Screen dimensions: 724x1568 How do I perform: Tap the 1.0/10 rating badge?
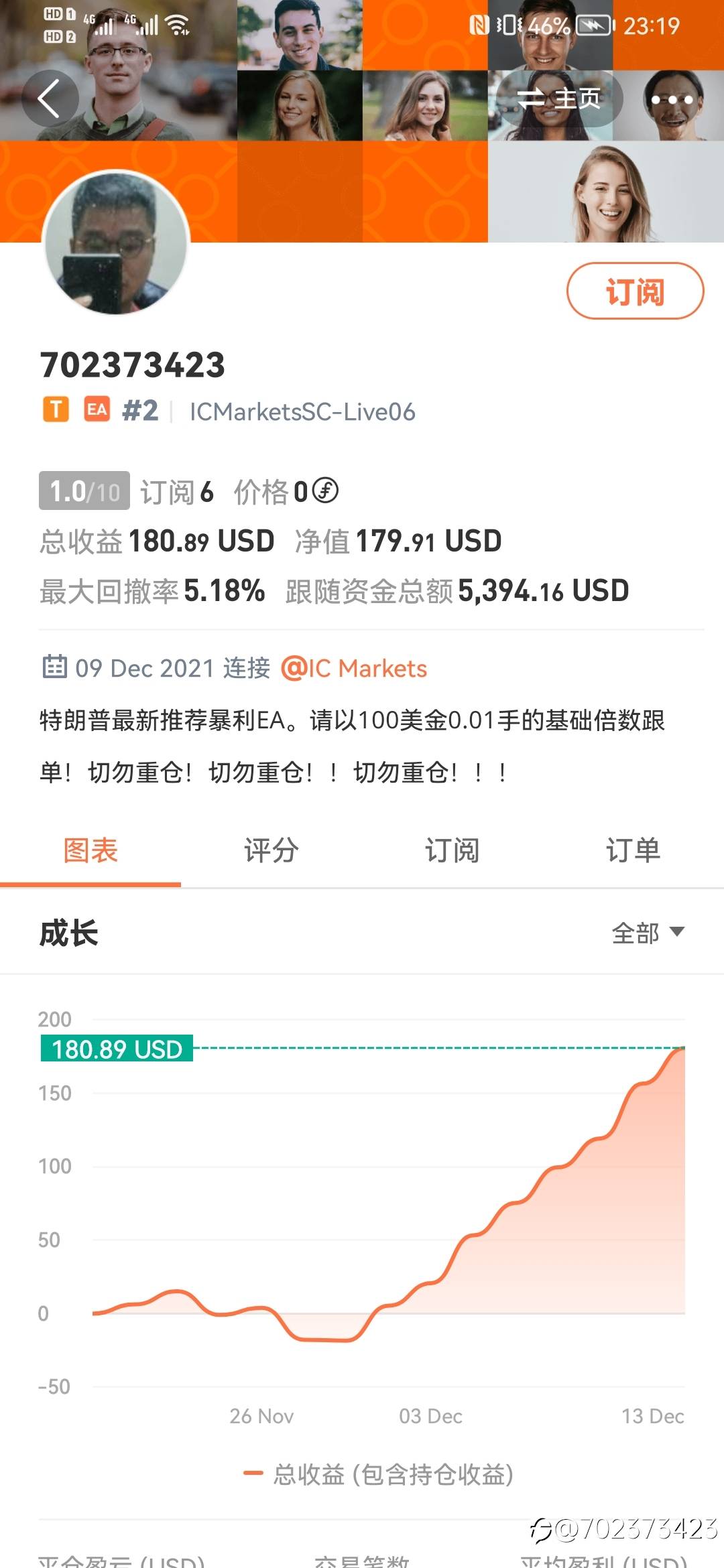(x=84, y=491)
